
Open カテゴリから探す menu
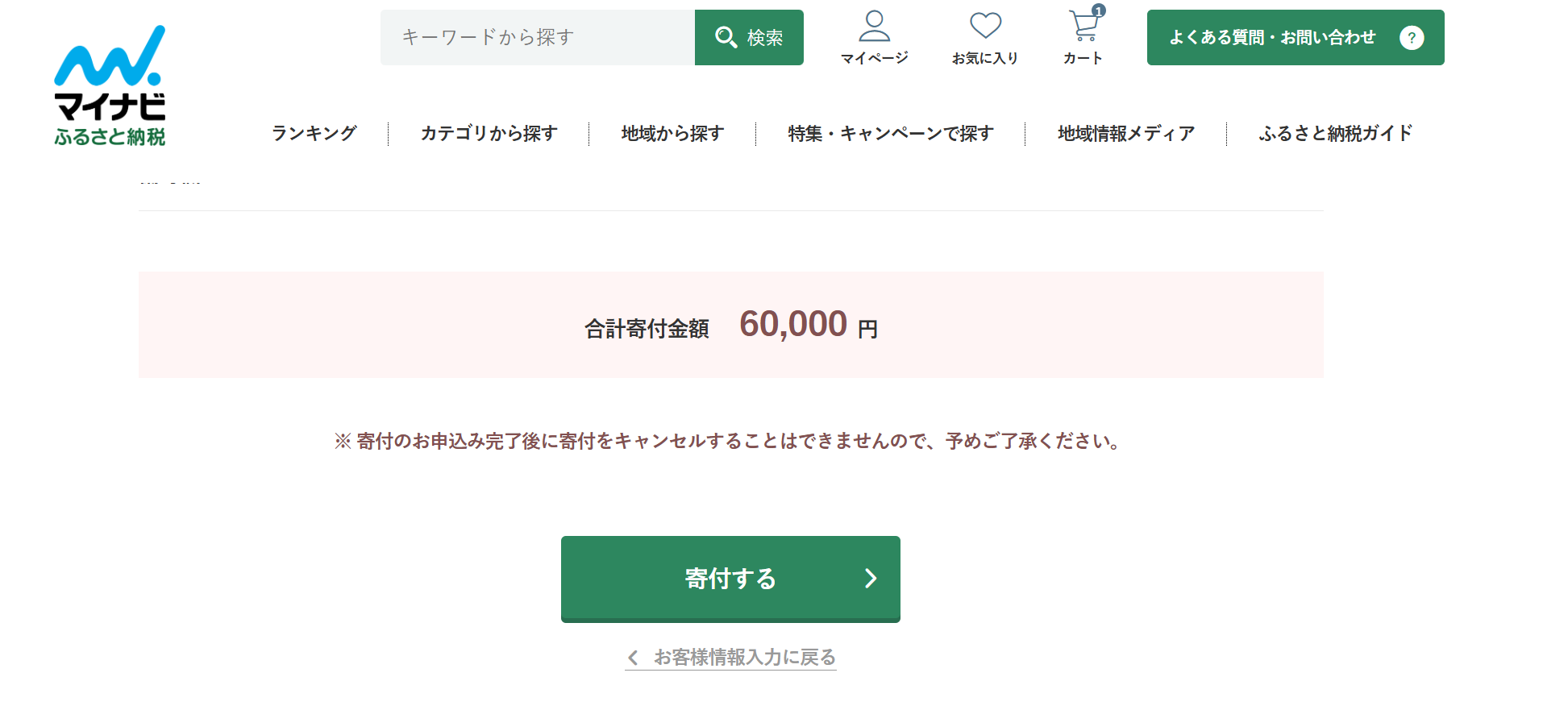pos(489,134)
